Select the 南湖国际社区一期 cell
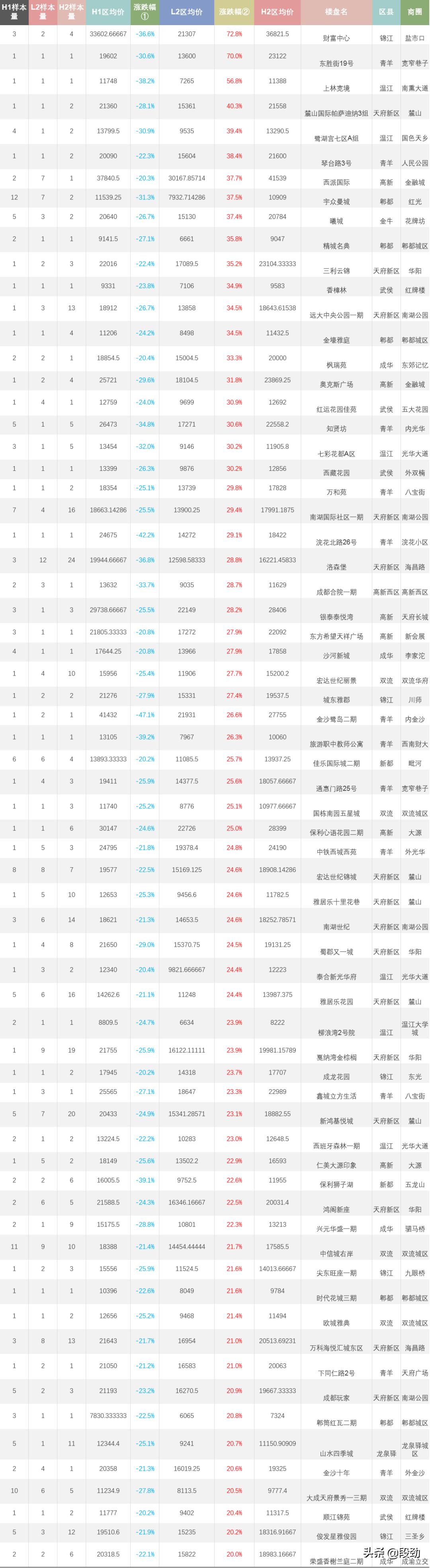Screen dimensions: 430x1568 coord(336,517)
